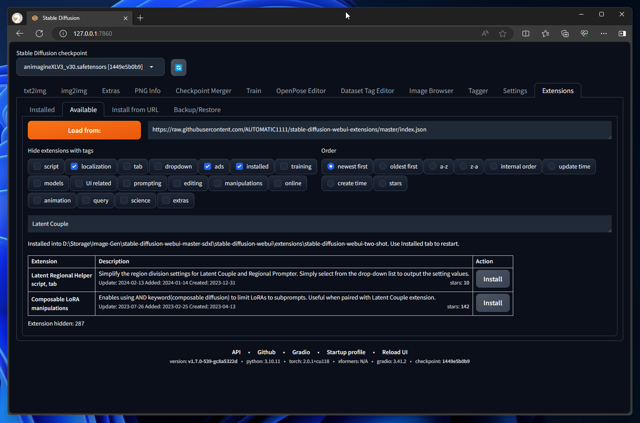640x423 pixels.
Task: Open the Backup/Restore sub-tab
Action: pyautogui.click(x=197, y=110)
